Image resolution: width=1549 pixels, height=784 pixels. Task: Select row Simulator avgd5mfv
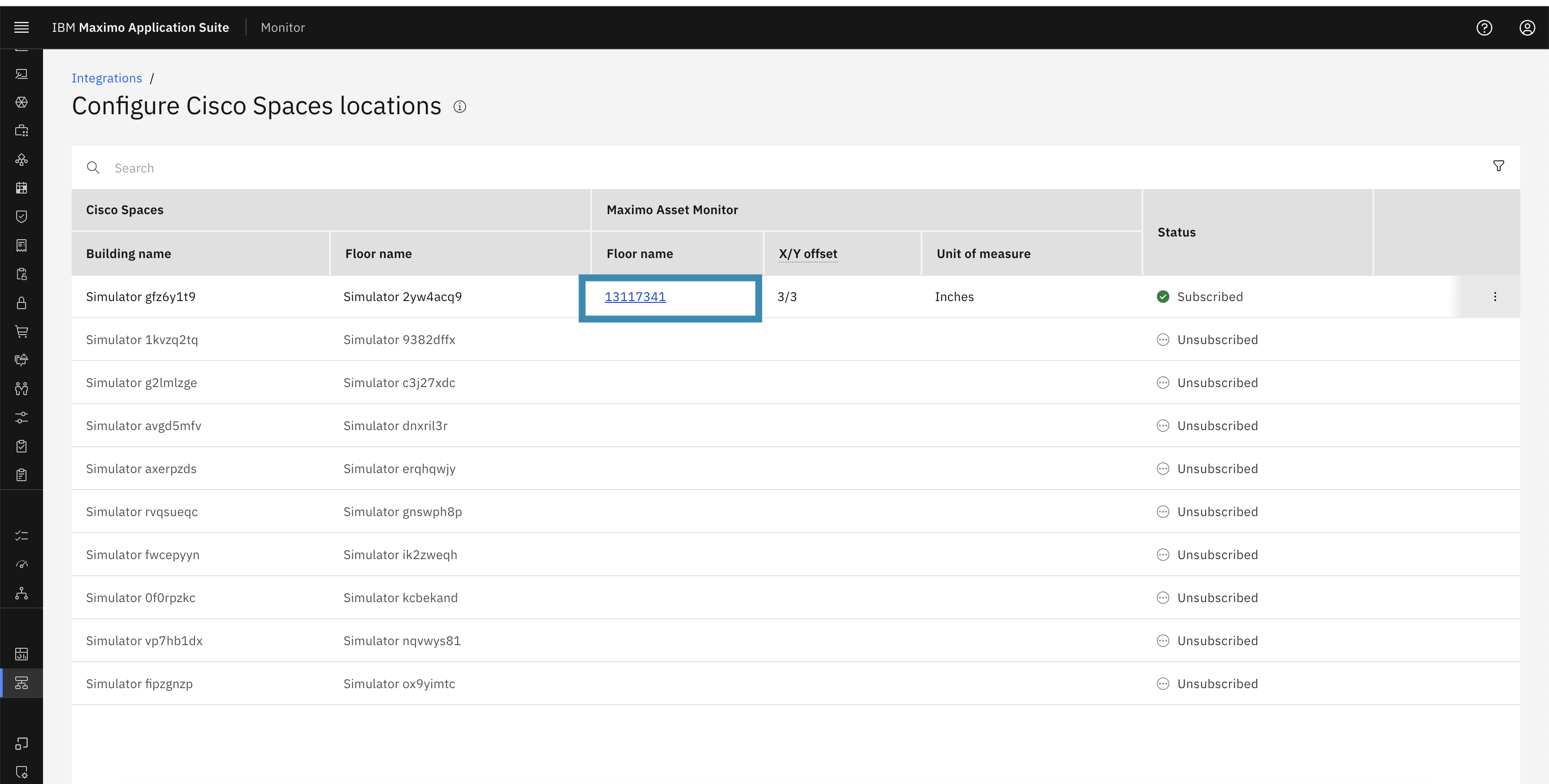796,426
